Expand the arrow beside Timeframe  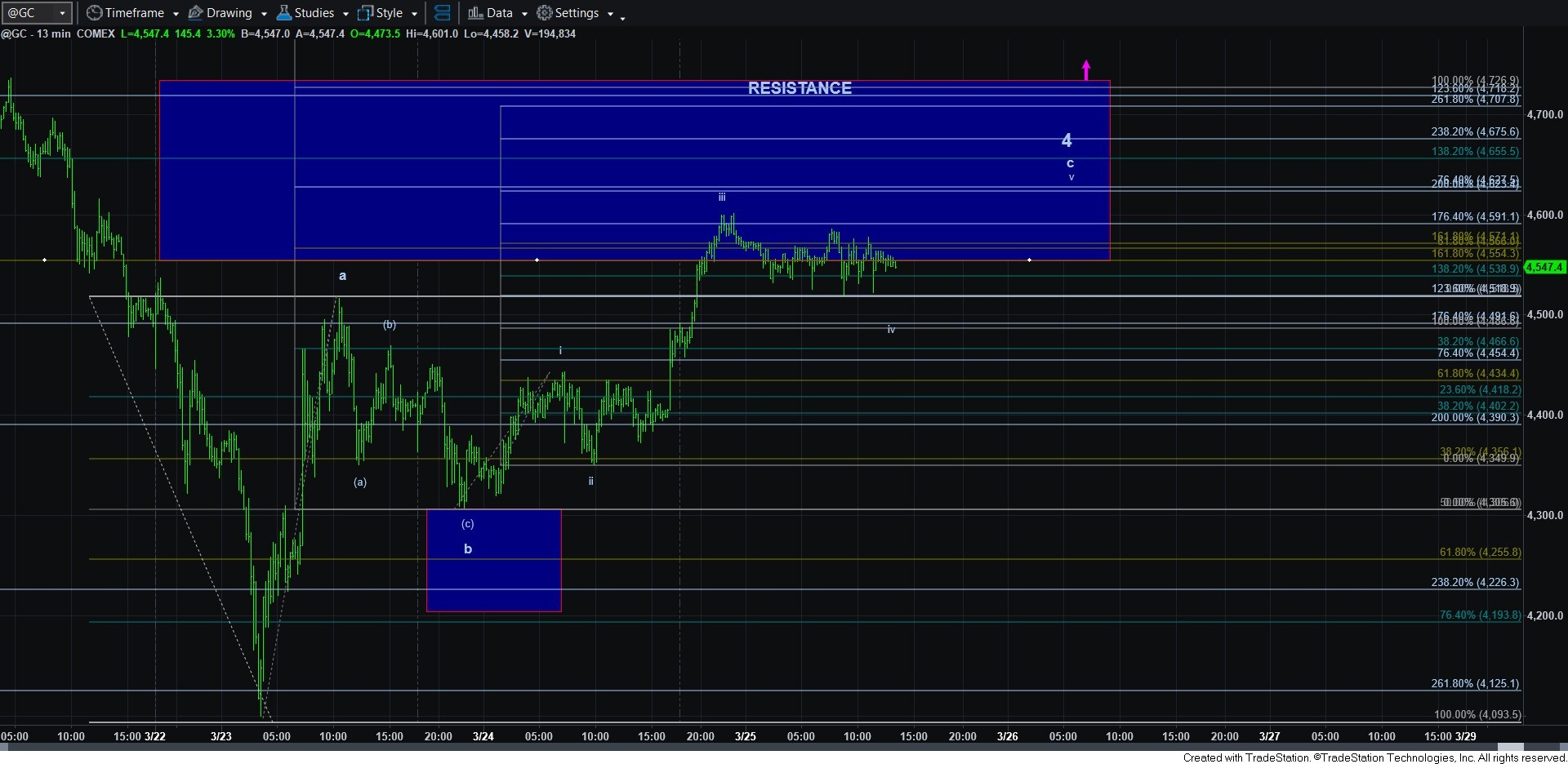176,14
